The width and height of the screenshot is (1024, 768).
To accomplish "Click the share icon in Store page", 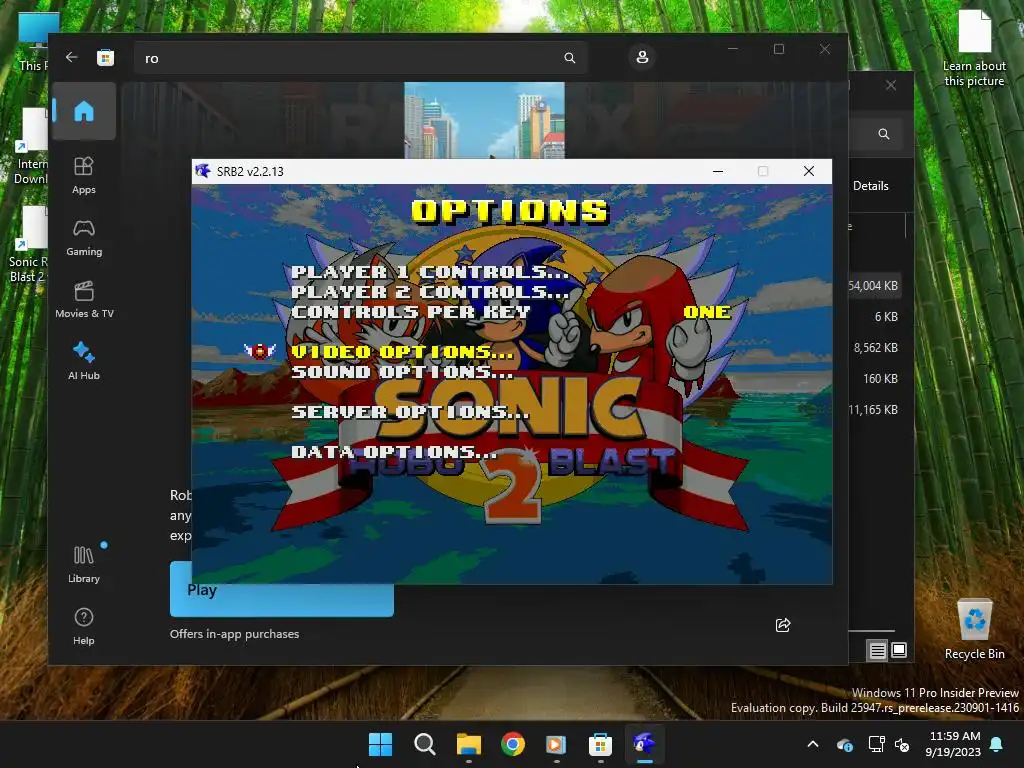I will pos(783,625).
